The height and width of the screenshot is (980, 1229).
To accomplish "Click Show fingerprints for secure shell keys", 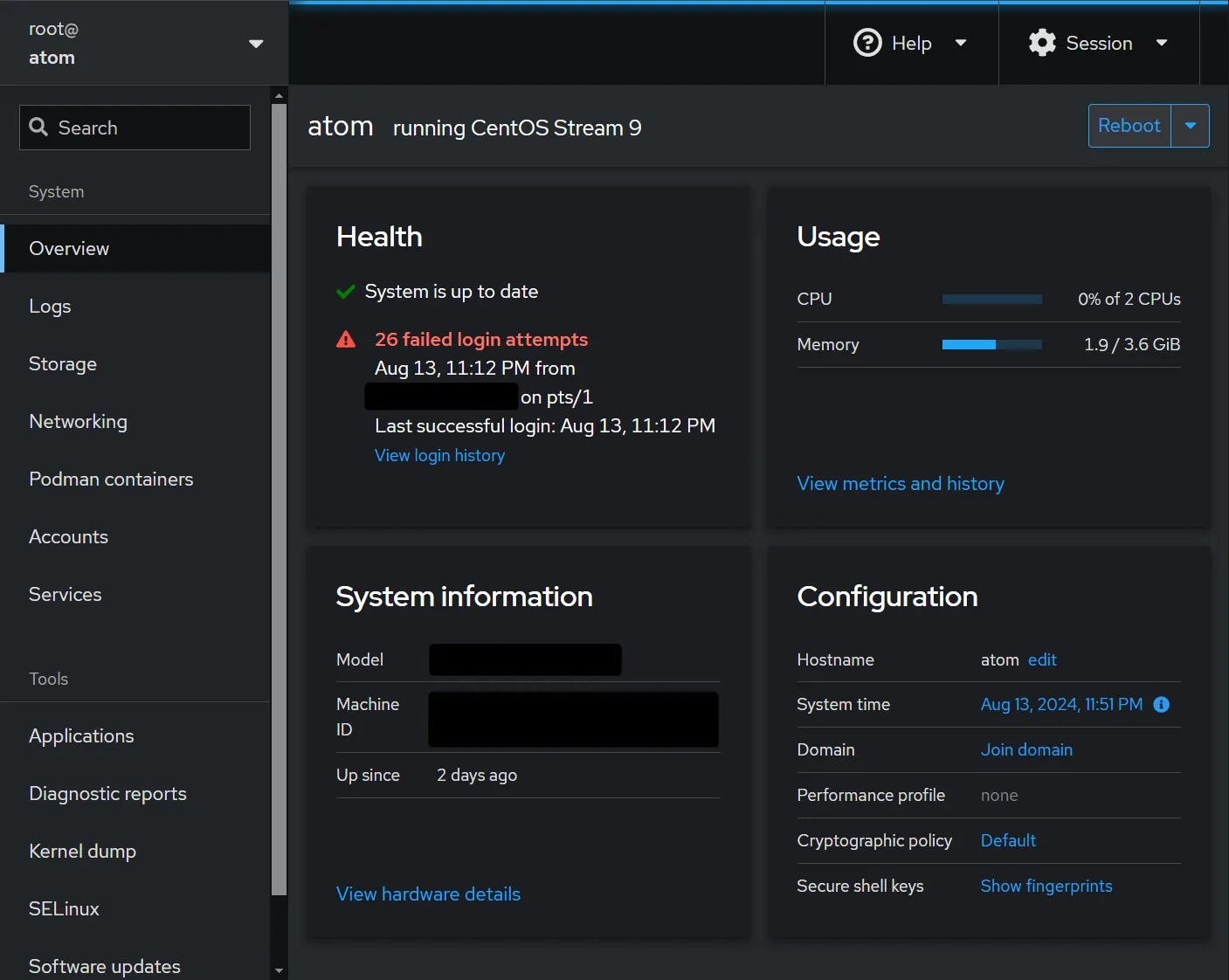I will 1046,887.
